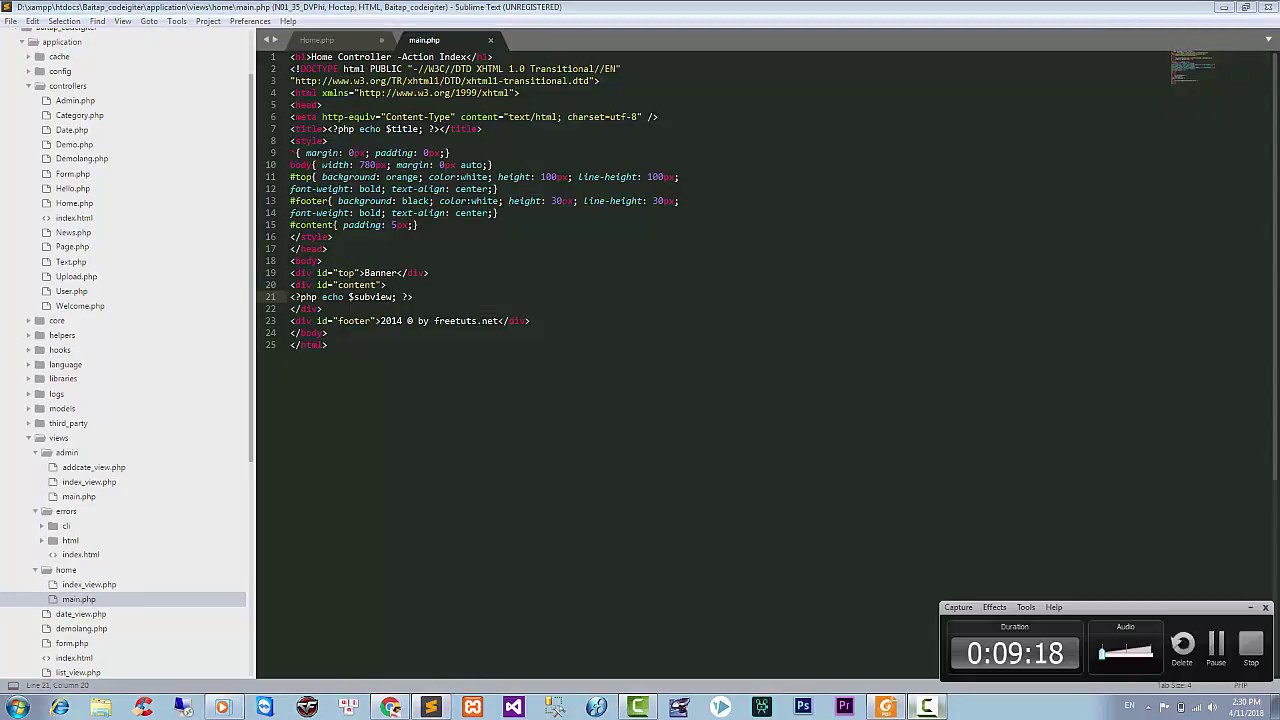Open Google Chrome from the taskbar

390,707
